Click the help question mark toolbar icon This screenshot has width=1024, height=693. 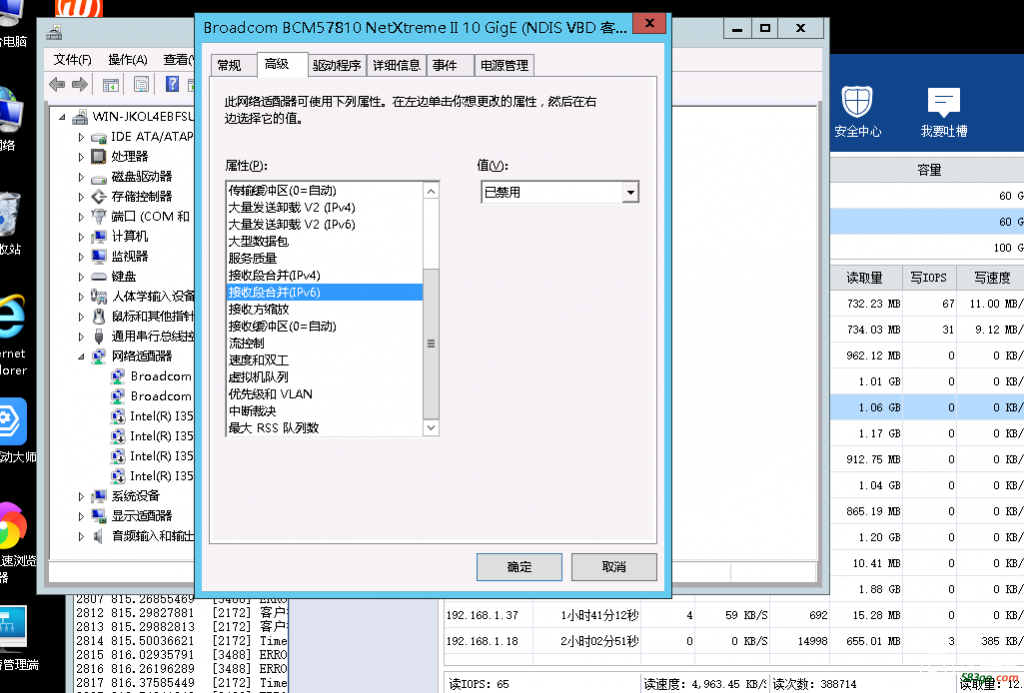pyautogui.click(x=172, y=84)
